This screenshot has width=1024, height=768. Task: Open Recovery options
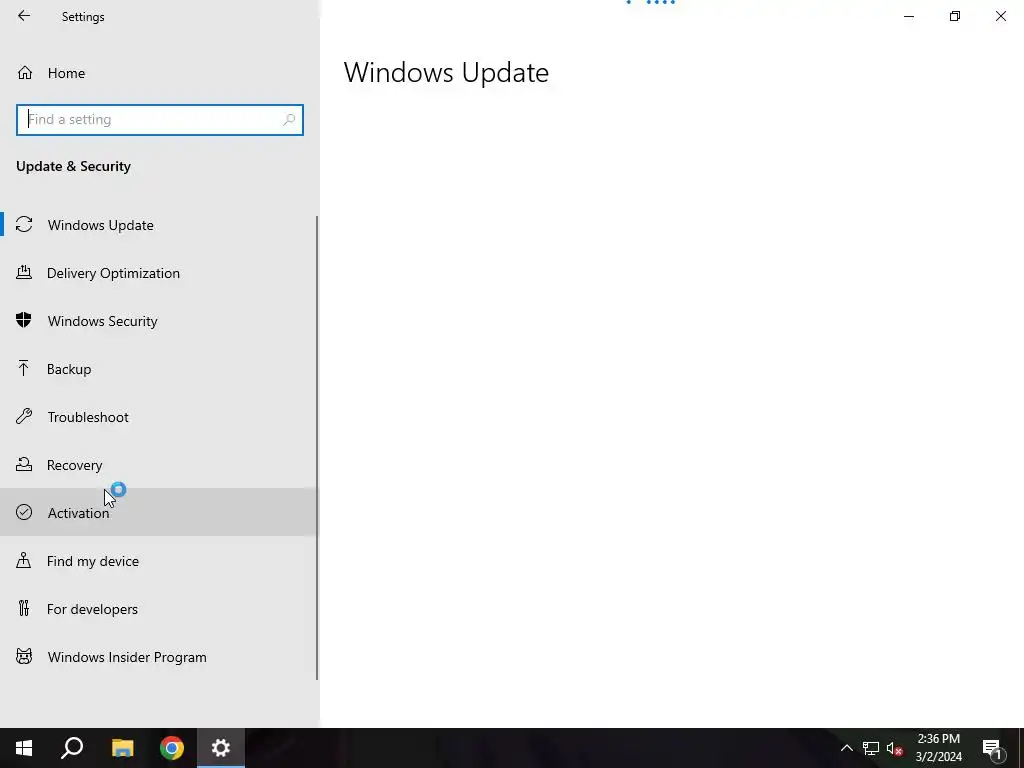tap(159, 465)
